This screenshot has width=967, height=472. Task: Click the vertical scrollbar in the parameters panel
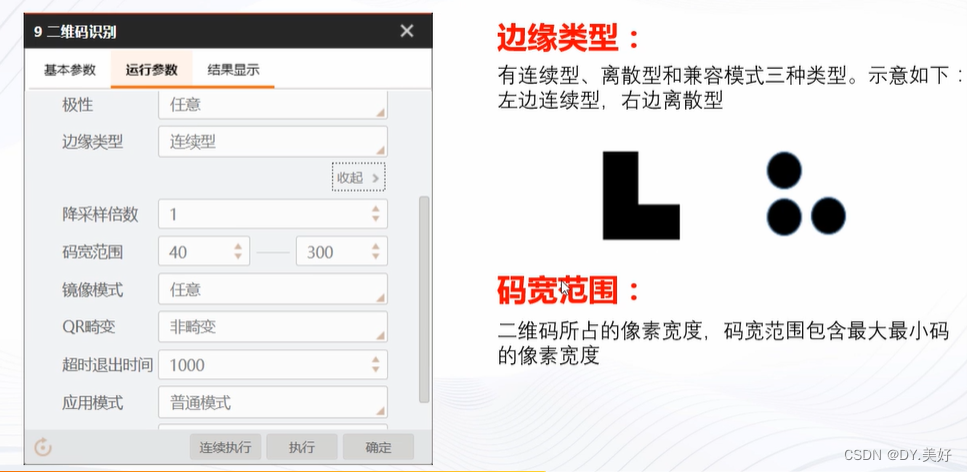point(424,299)
